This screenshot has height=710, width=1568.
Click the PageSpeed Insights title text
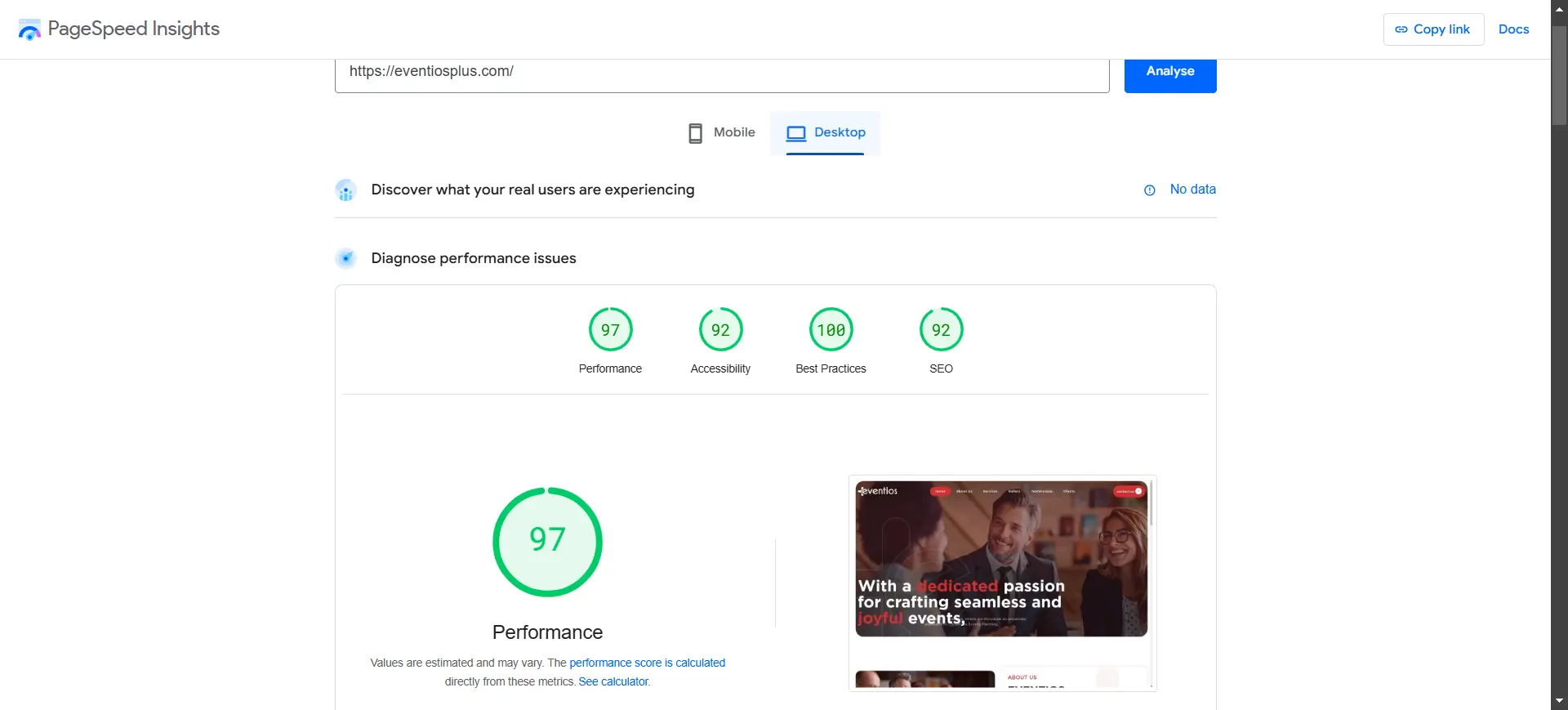point(134,29)
